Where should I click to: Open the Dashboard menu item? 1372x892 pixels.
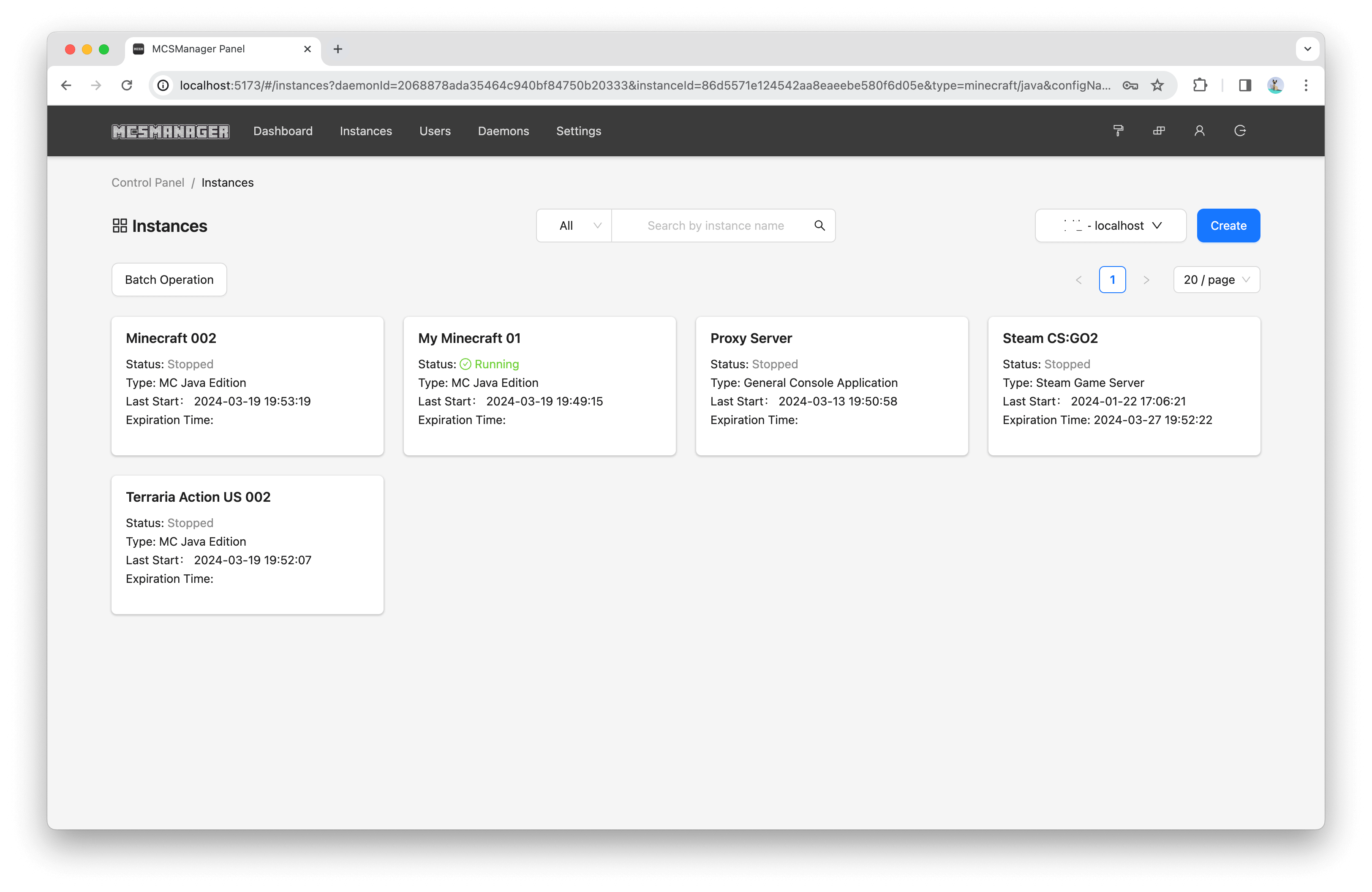point(282,130)
